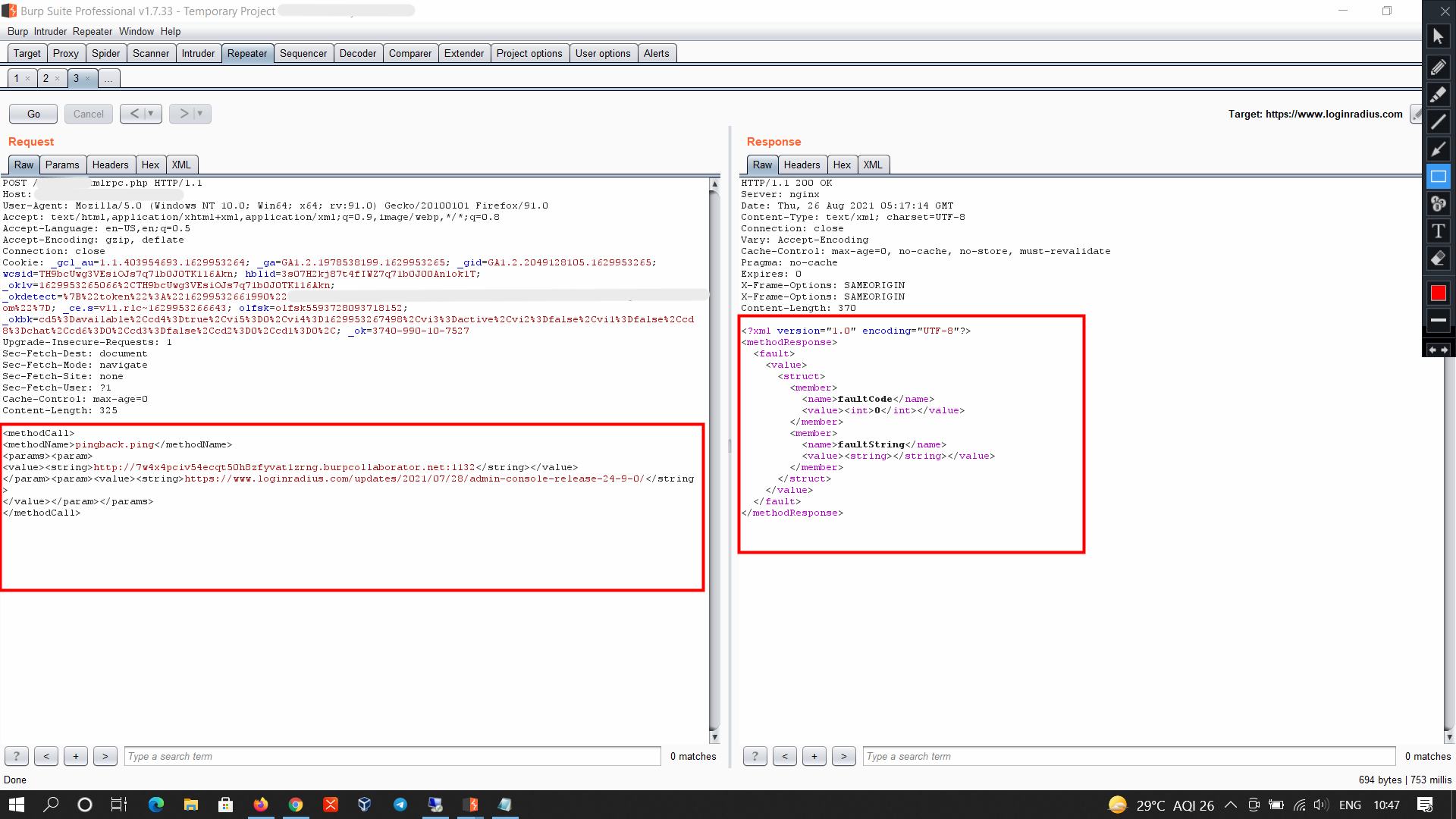Click the undo/redo arrows in annotation bar
This screenshot has width=1456, height=819.
pyautogui.click(x=1438, y=350)
